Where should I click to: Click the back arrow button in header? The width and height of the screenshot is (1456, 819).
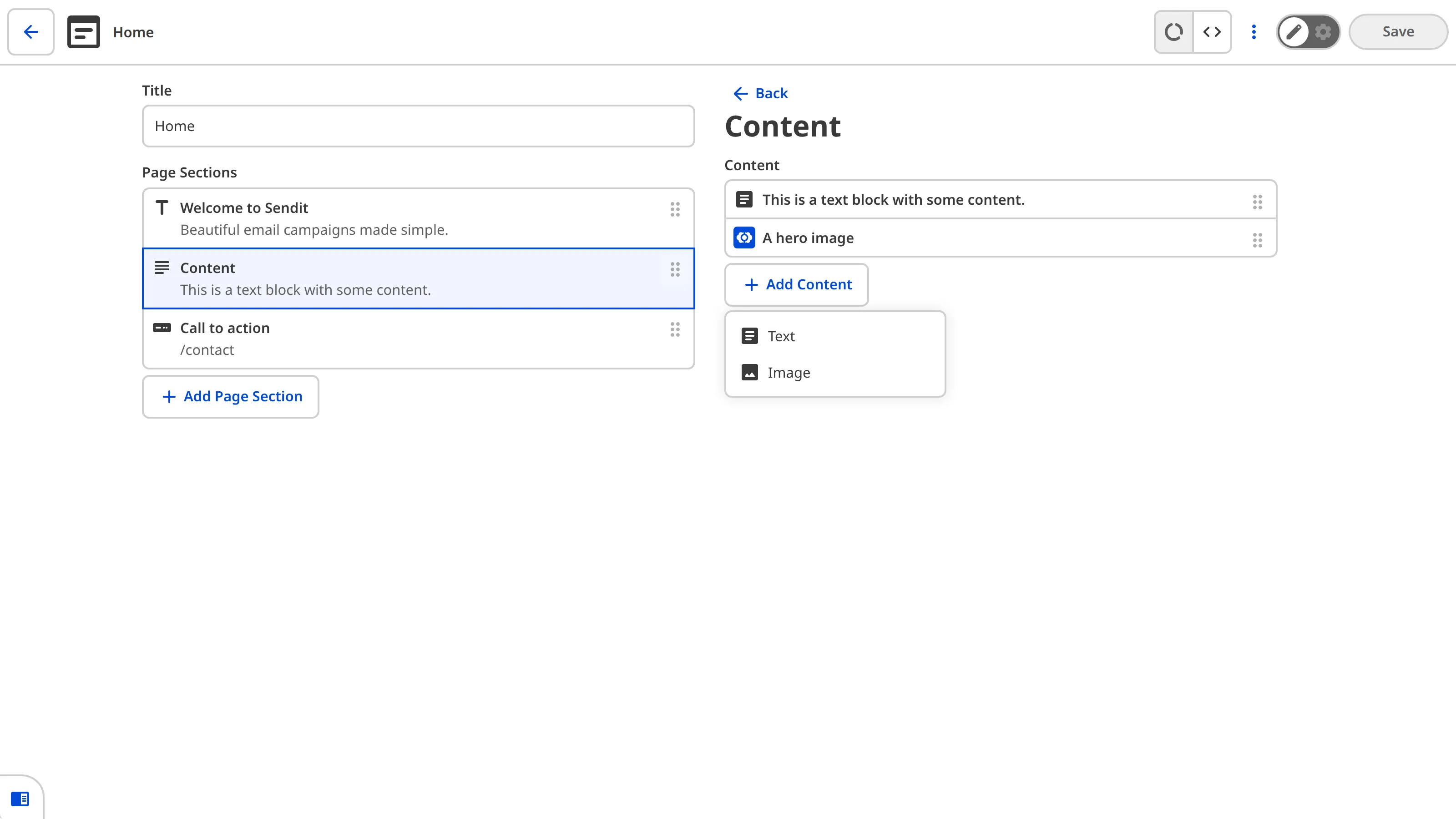tap(31, 32)
